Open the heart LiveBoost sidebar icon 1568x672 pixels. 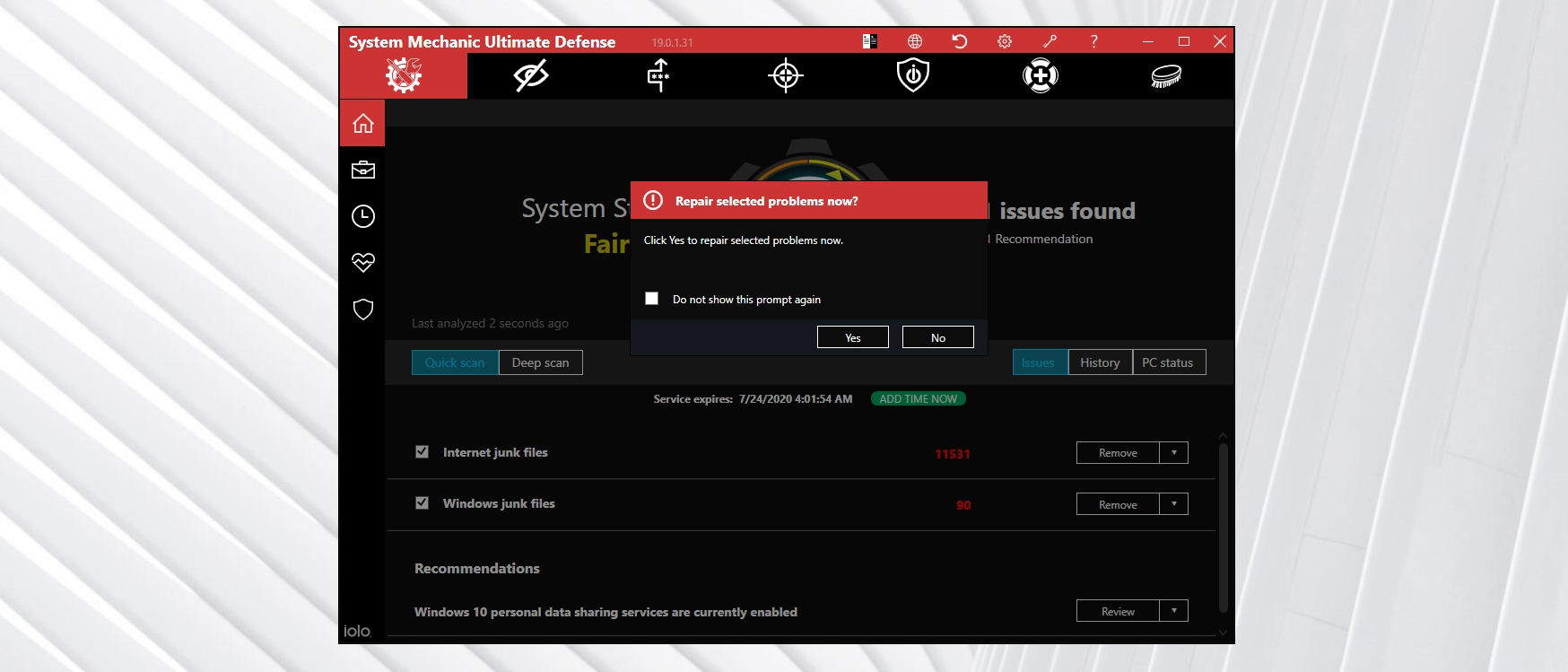(363, 263)
